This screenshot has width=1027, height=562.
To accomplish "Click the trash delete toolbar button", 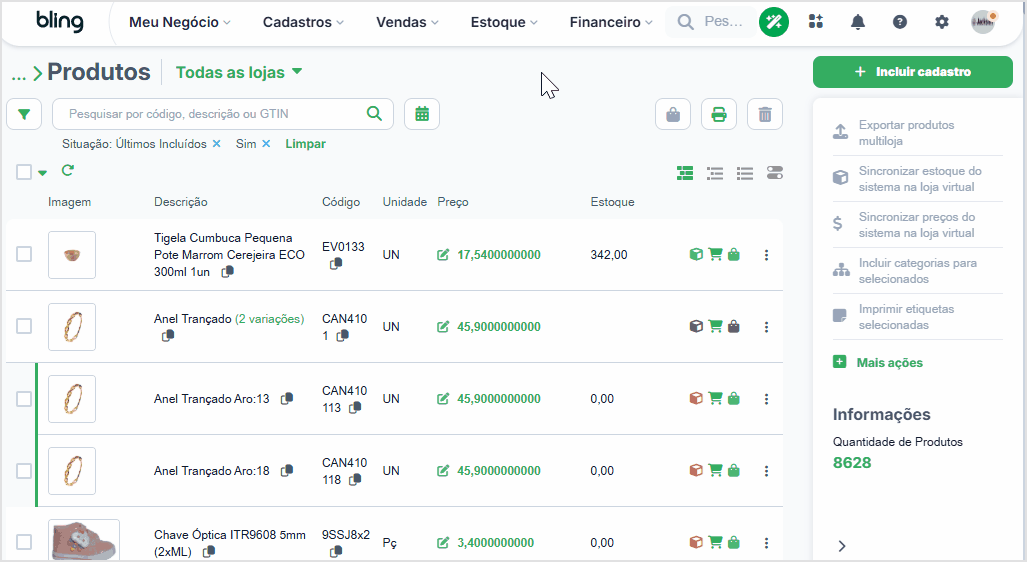I will (764, 115).
